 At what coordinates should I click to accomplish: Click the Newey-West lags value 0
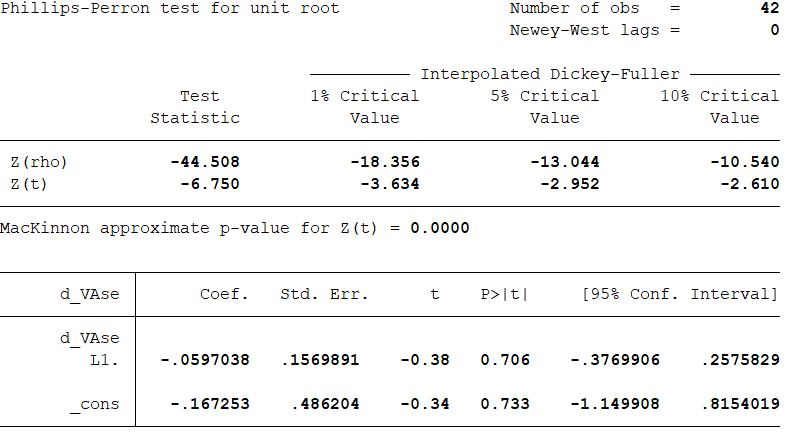tap(774, 30)
